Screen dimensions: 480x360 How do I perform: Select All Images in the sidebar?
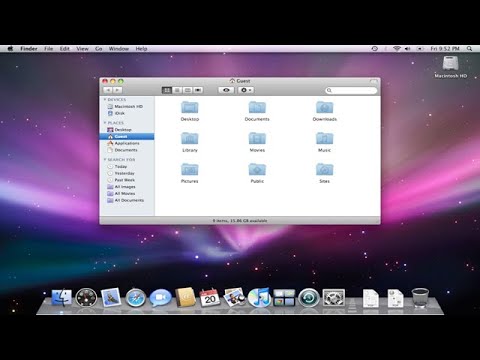[x=127, y=187]
